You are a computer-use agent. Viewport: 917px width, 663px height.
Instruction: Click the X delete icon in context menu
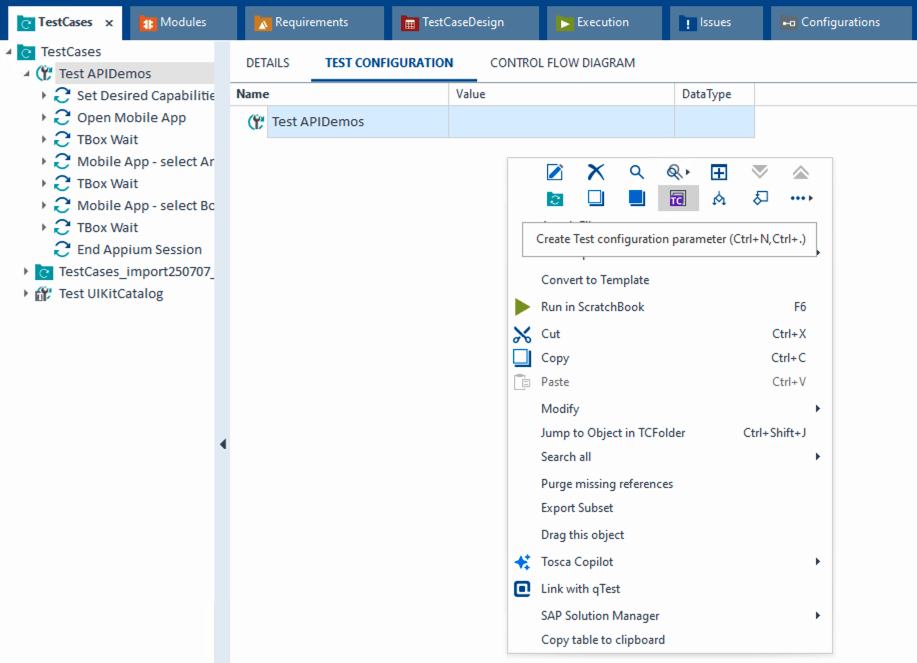click(x=595, y=172)
